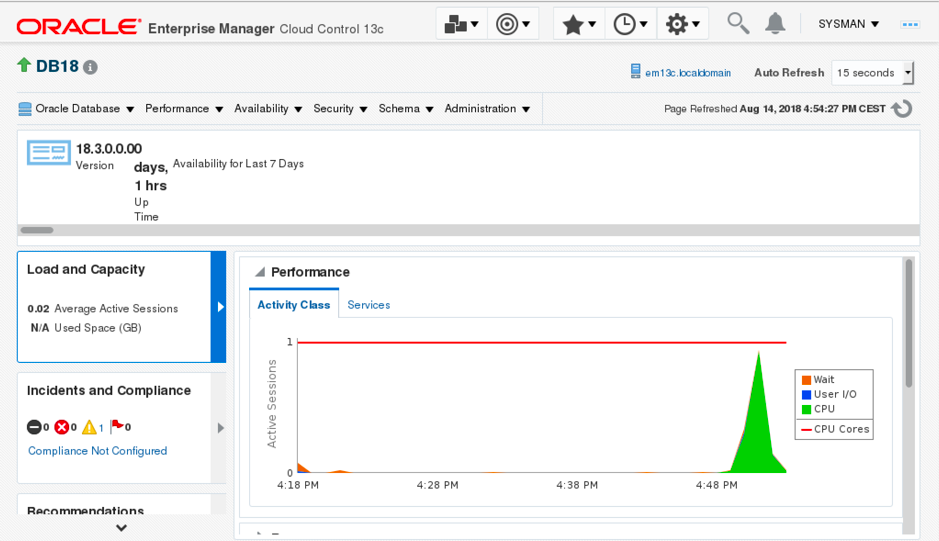Open the notifications bell
The width and height of the screenshot is (939, 541).
(x=775, y=23)
